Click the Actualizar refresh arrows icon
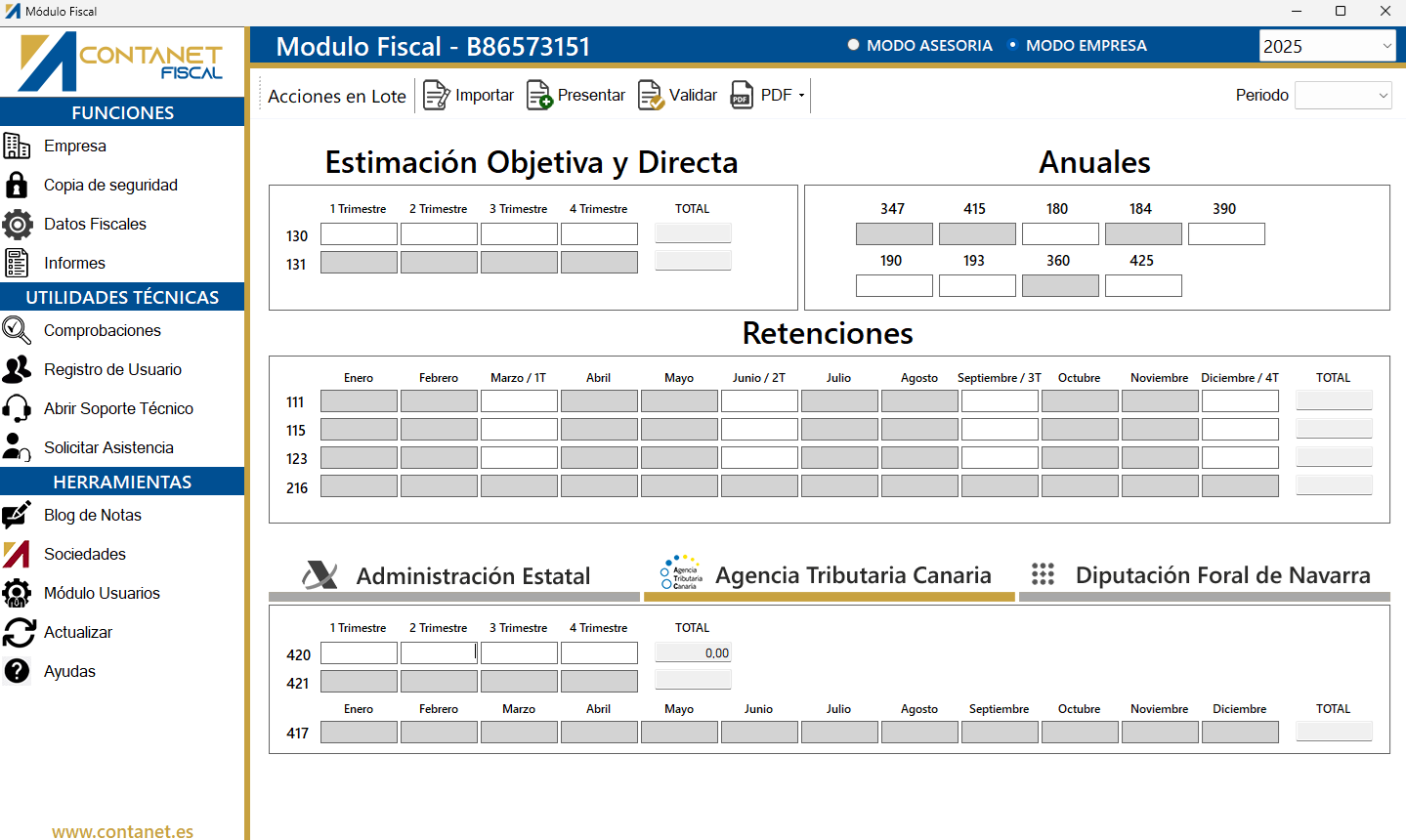Viewport: 1406px width, 840px height. click(x=18, y=632)
